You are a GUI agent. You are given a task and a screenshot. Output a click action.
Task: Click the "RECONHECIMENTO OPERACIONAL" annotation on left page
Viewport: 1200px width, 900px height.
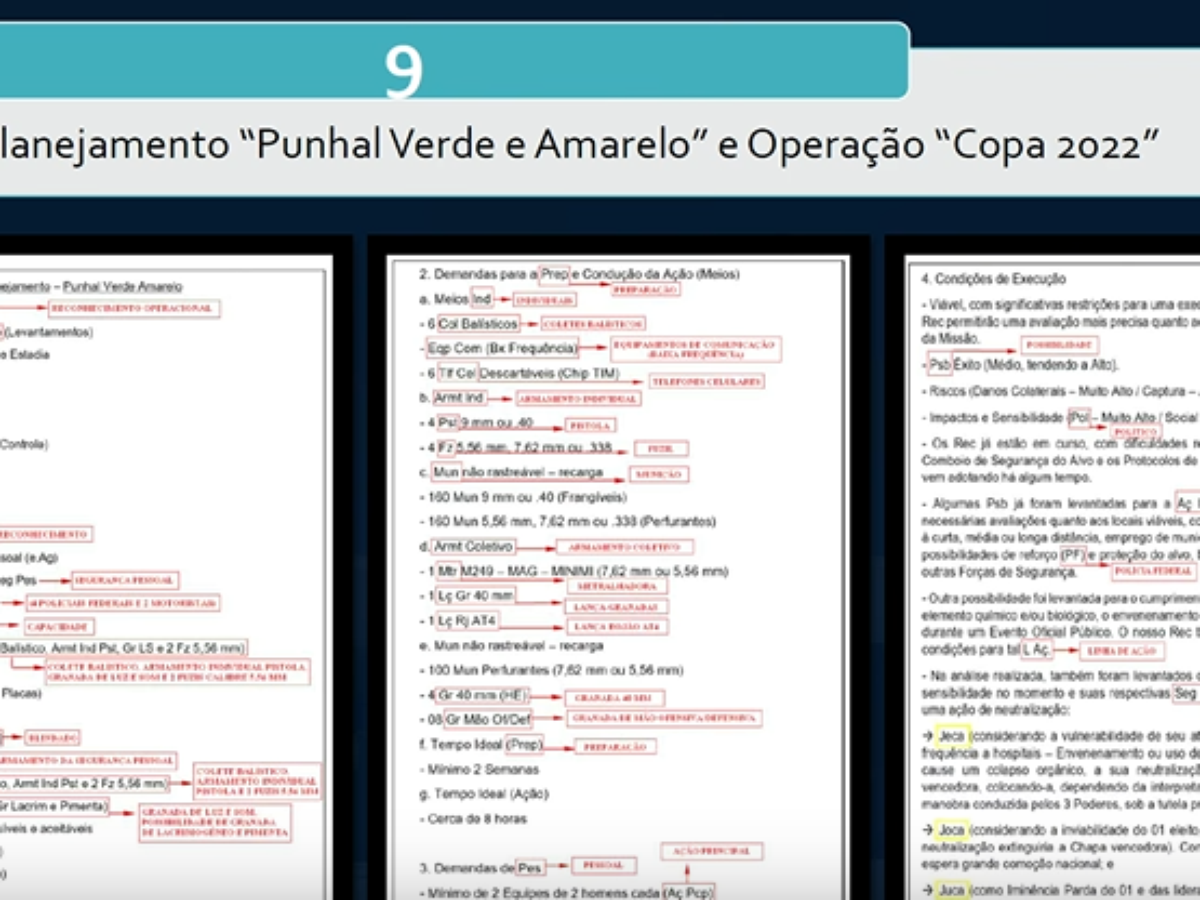[x=132, y=308]
